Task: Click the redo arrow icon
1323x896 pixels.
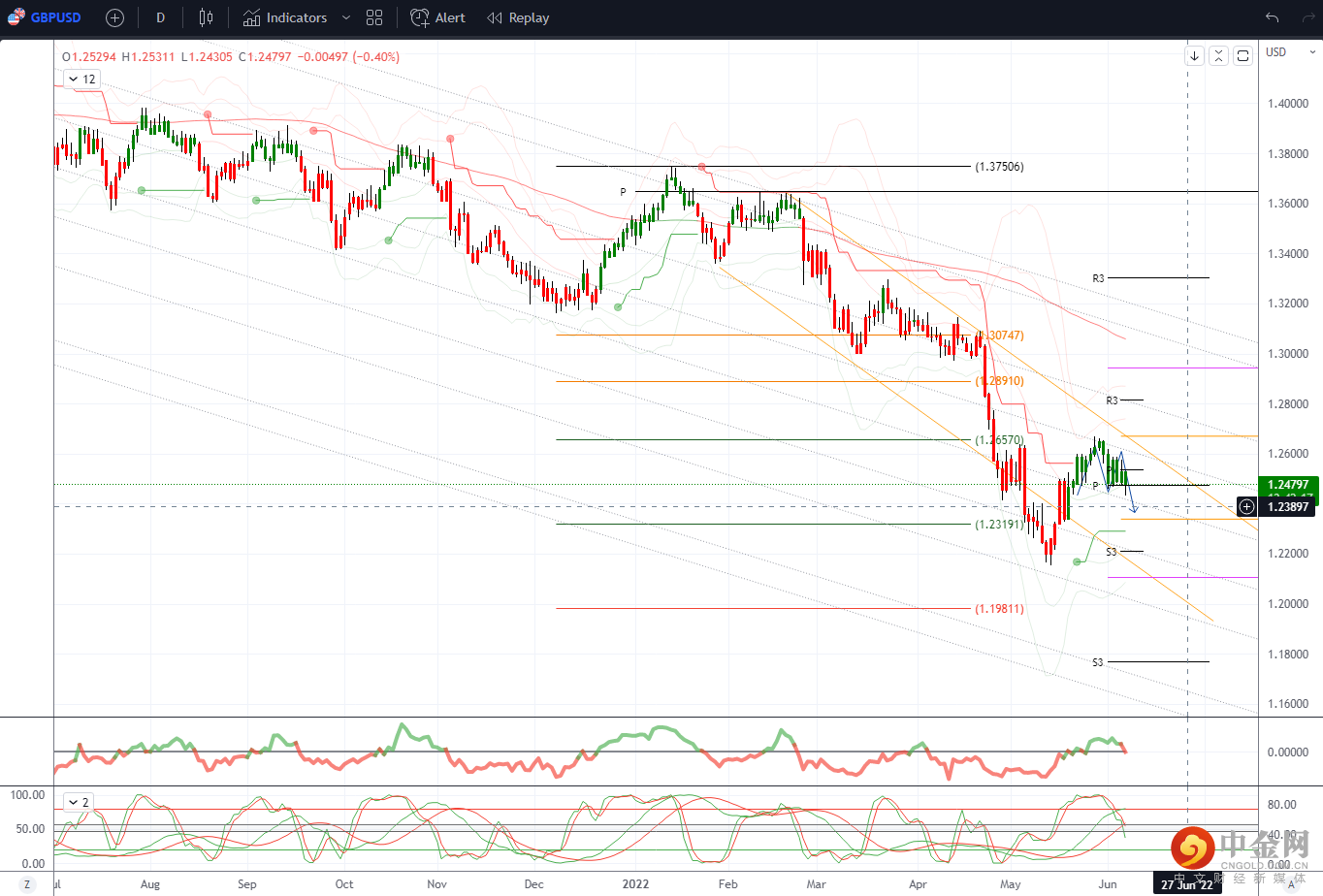Action: (x=1307, y=17)
